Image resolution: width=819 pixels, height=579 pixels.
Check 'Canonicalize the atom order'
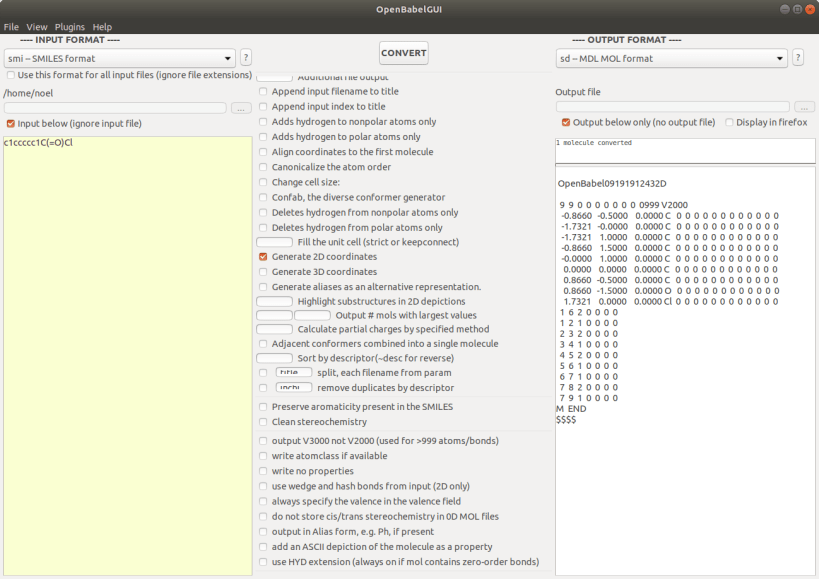click(x=263, y=167)
